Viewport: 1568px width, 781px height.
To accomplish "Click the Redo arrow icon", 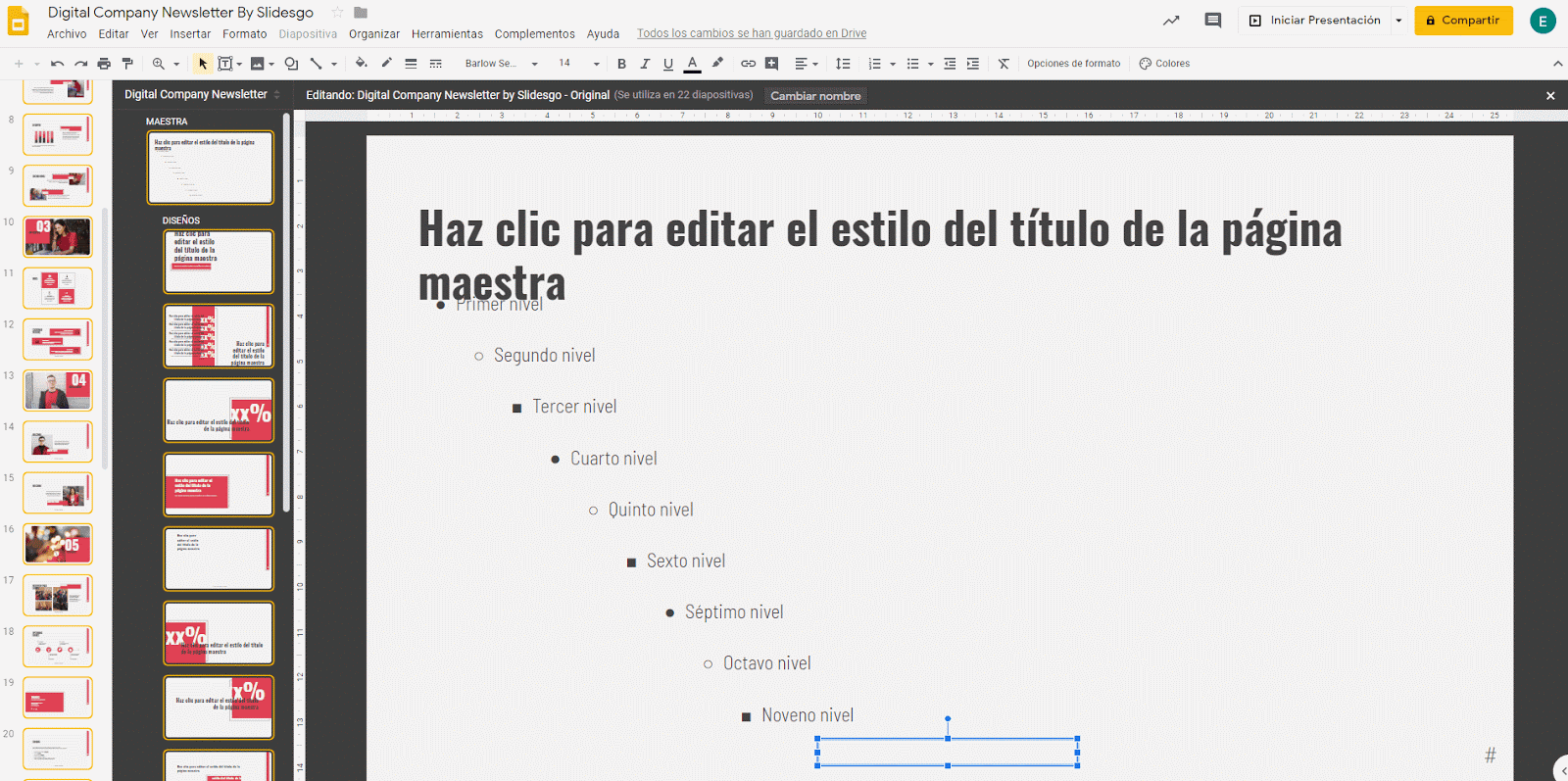I will click(81, 64).
